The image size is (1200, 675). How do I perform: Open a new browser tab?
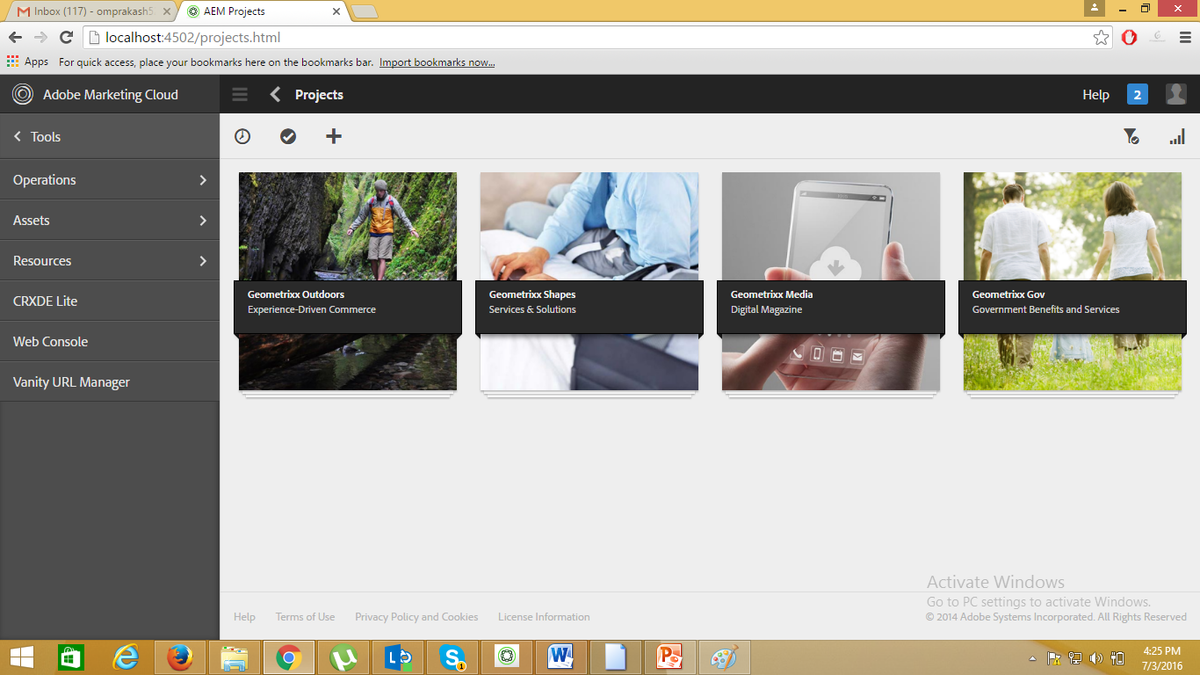click(x=364, y=12)
